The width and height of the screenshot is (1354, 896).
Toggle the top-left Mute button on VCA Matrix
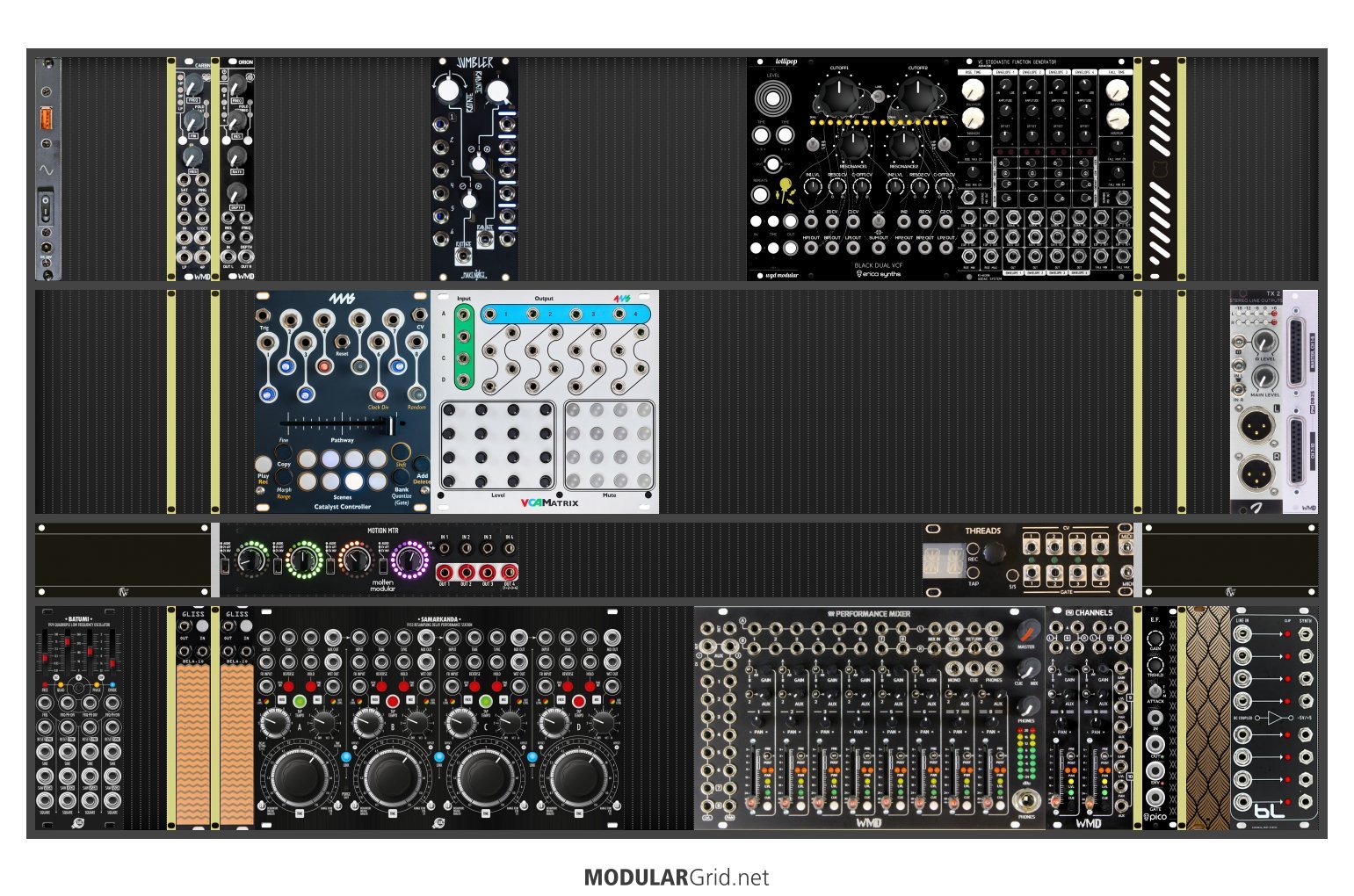pyautogui.click(x=574, y=410)
